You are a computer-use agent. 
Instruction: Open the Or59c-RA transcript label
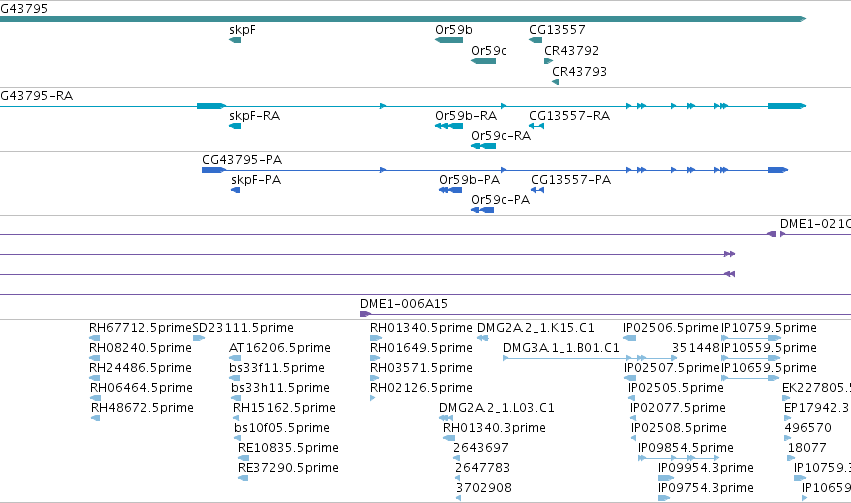501,136
